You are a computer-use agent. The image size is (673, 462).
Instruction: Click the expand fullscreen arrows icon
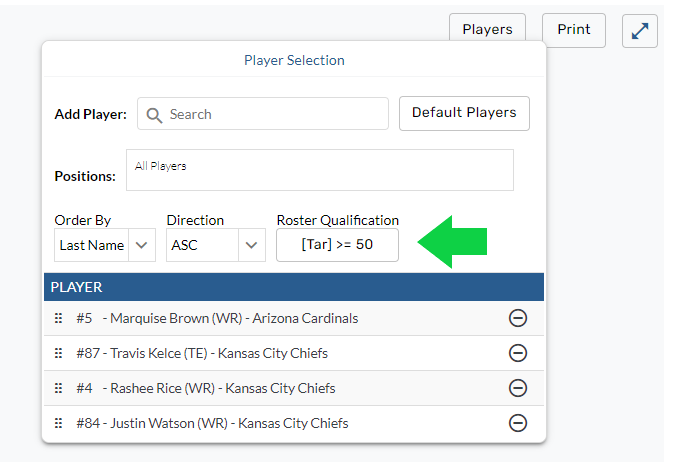[640, 31]
